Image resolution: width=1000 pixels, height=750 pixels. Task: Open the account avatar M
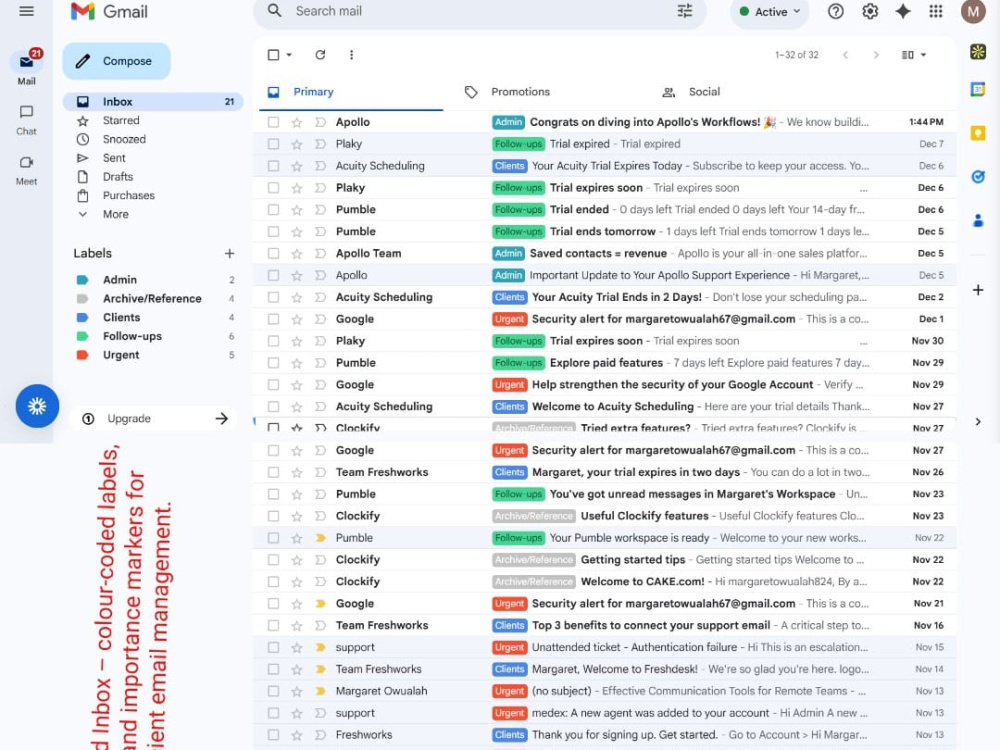point(973,11)
